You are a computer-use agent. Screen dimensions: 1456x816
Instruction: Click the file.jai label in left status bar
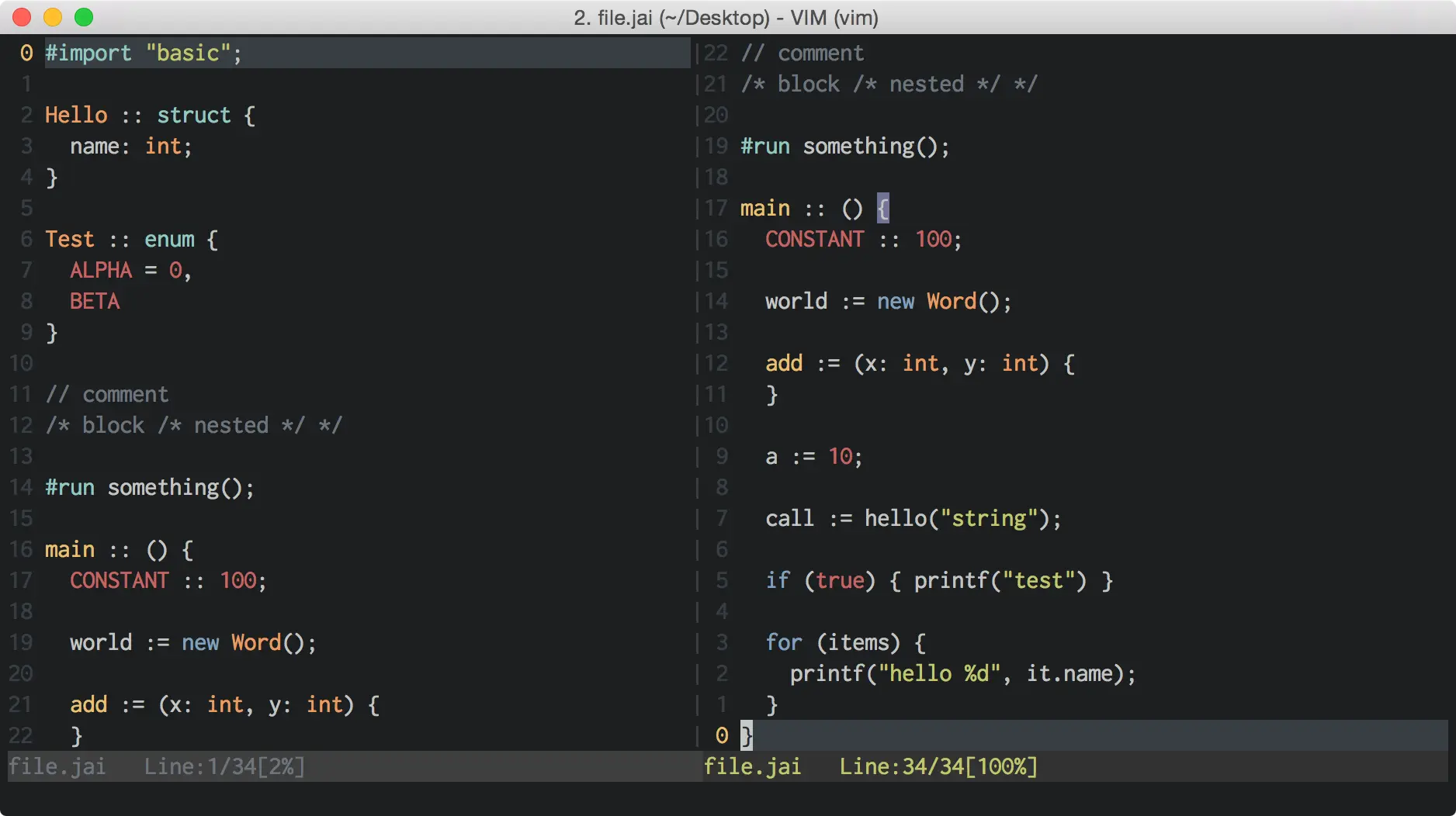(57, 766)
